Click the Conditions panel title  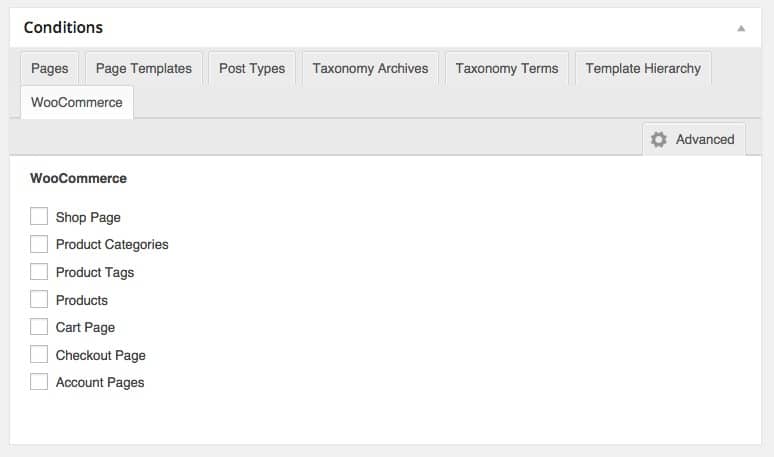tap(63, 28)
